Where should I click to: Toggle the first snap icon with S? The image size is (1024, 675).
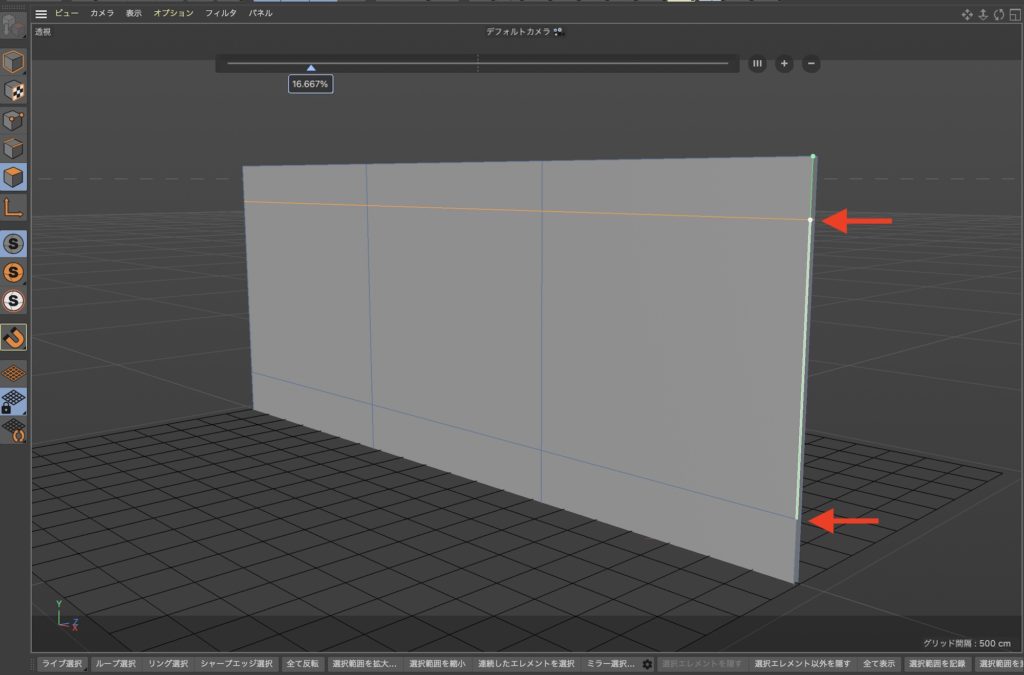click(14, 243)
